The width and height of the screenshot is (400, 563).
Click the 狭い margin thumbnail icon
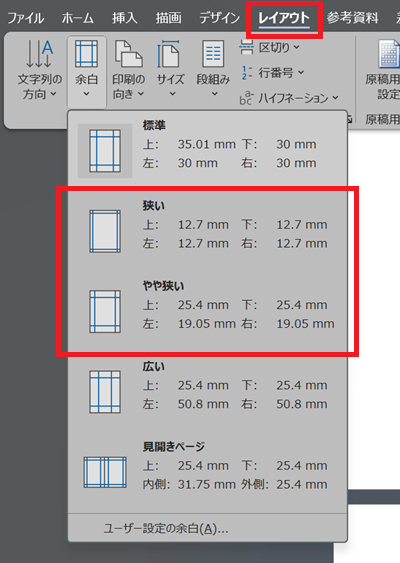pyautogui.click(x=105, y=232)
